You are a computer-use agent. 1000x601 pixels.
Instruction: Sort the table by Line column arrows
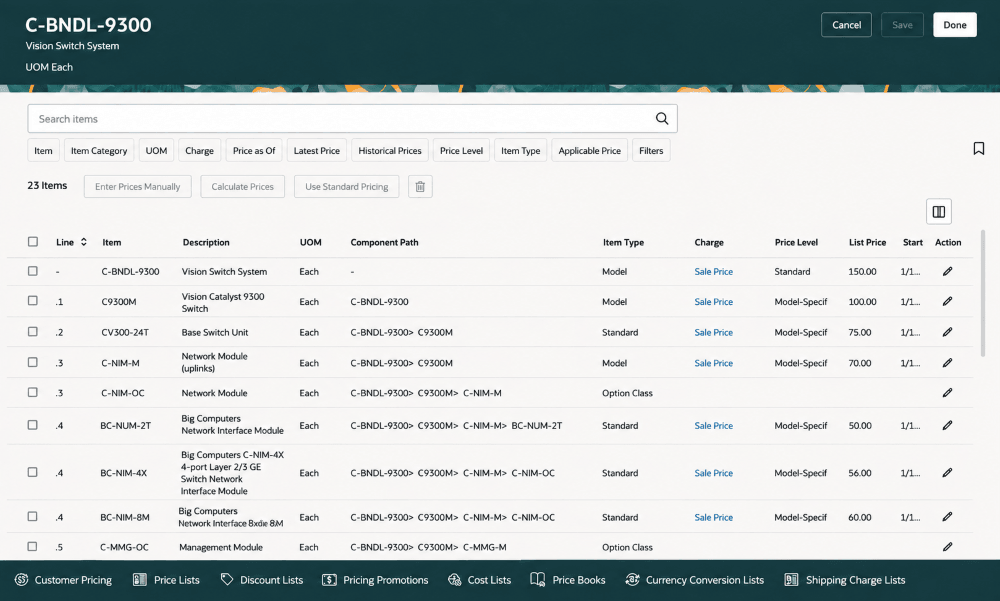click(x=84, y=242)
